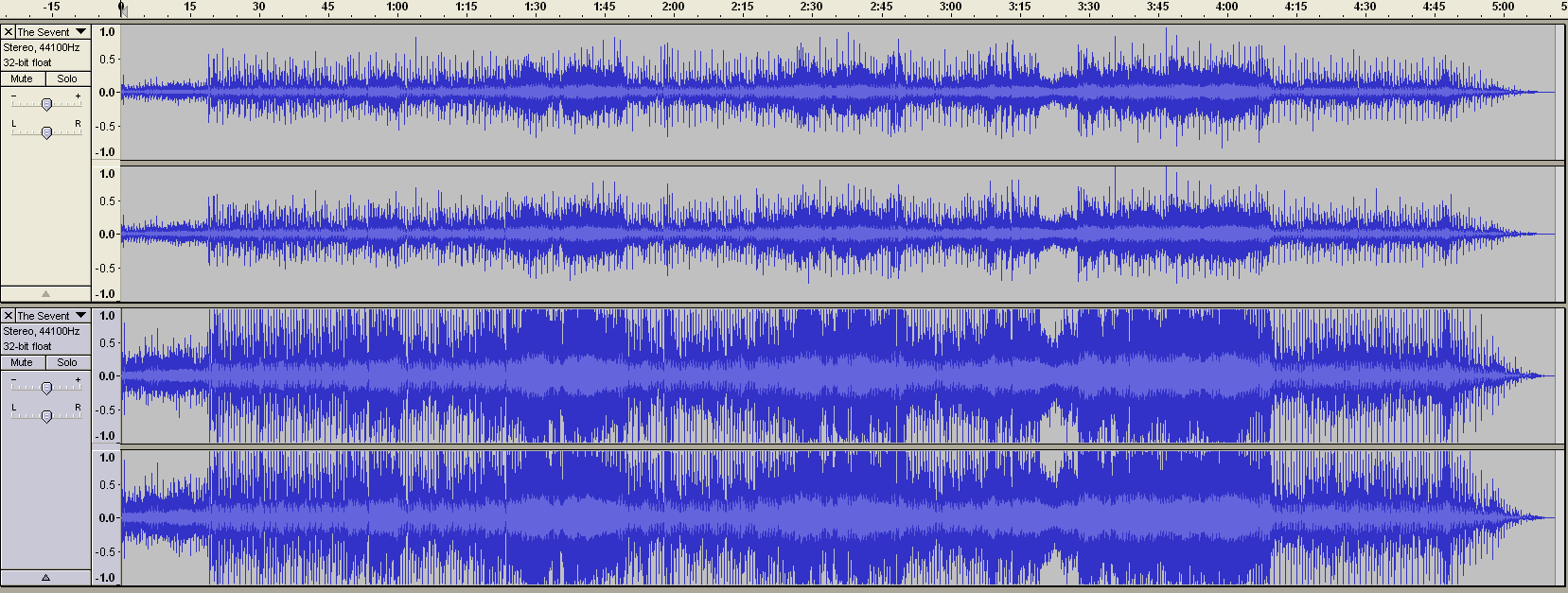The width and height of the screenshot is (1568, 593).
Task: Close the second track with its X button
Action: (9, 316)
